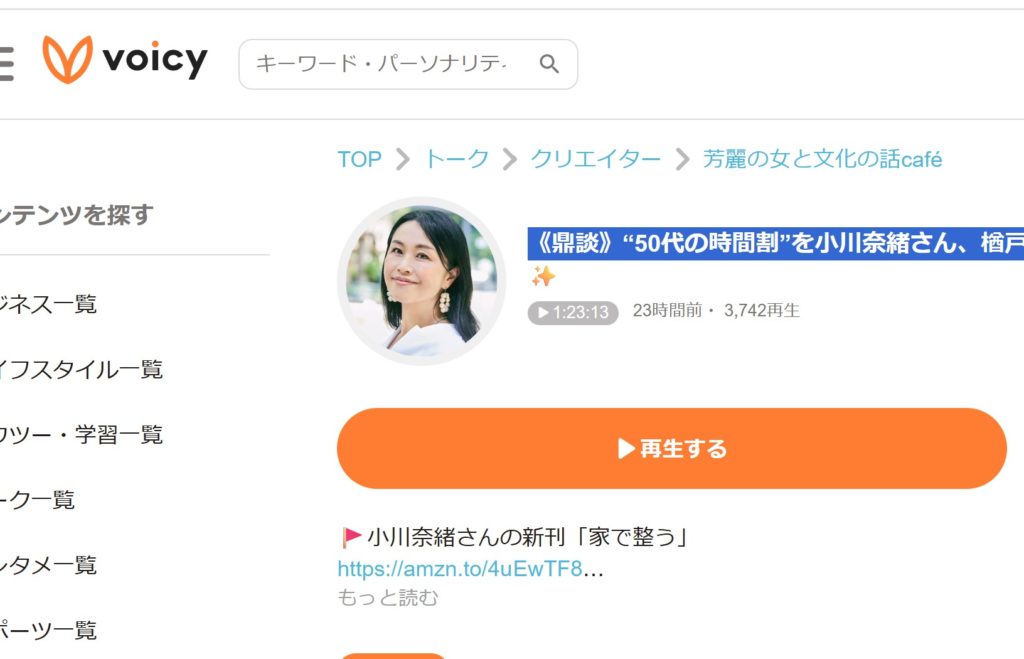Click the highlighted 《鼎談》 episode title
1024x659 pixels.
[x=776, y=243]
